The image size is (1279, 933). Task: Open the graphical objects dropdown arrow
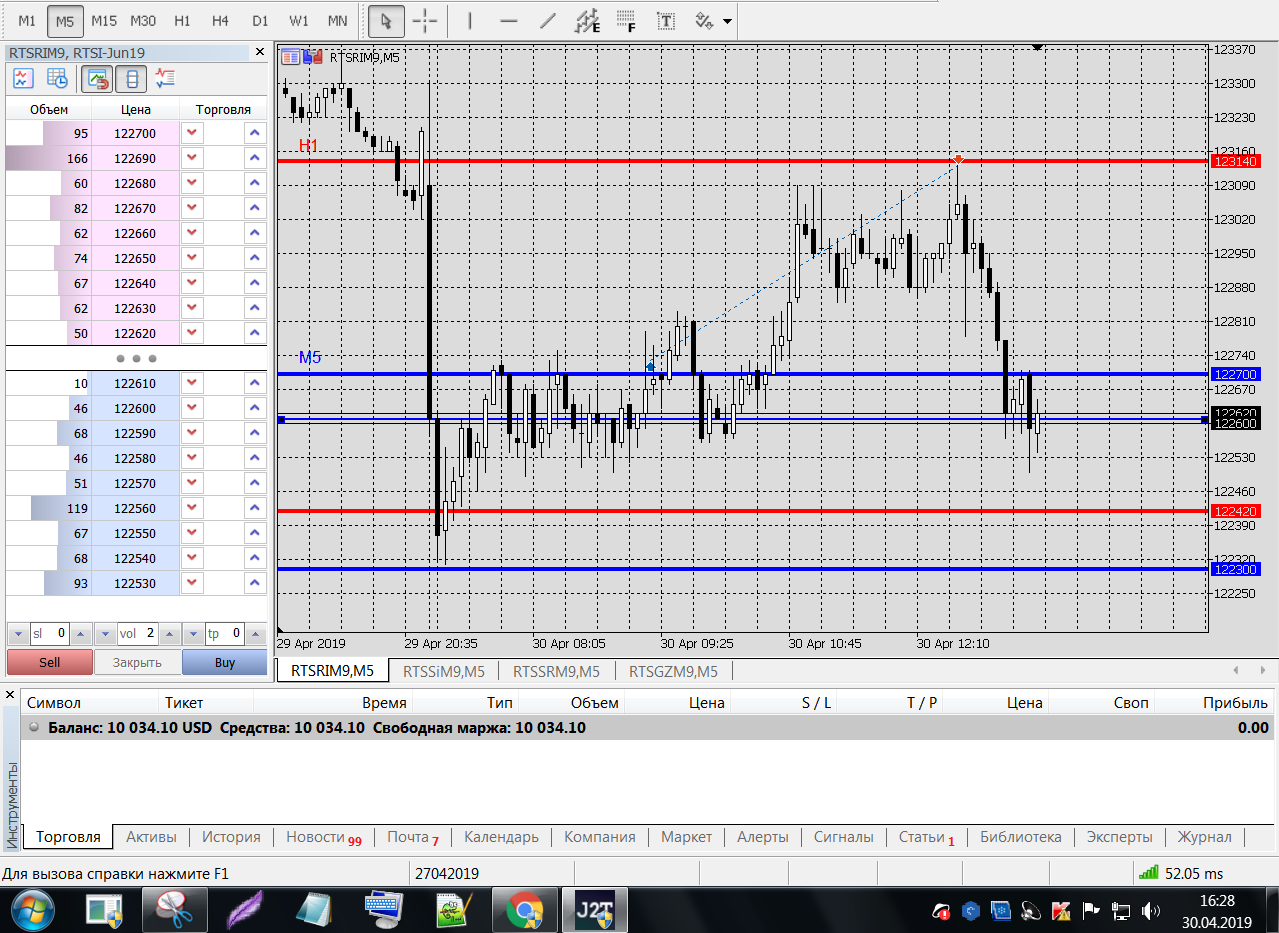point(727,20)
